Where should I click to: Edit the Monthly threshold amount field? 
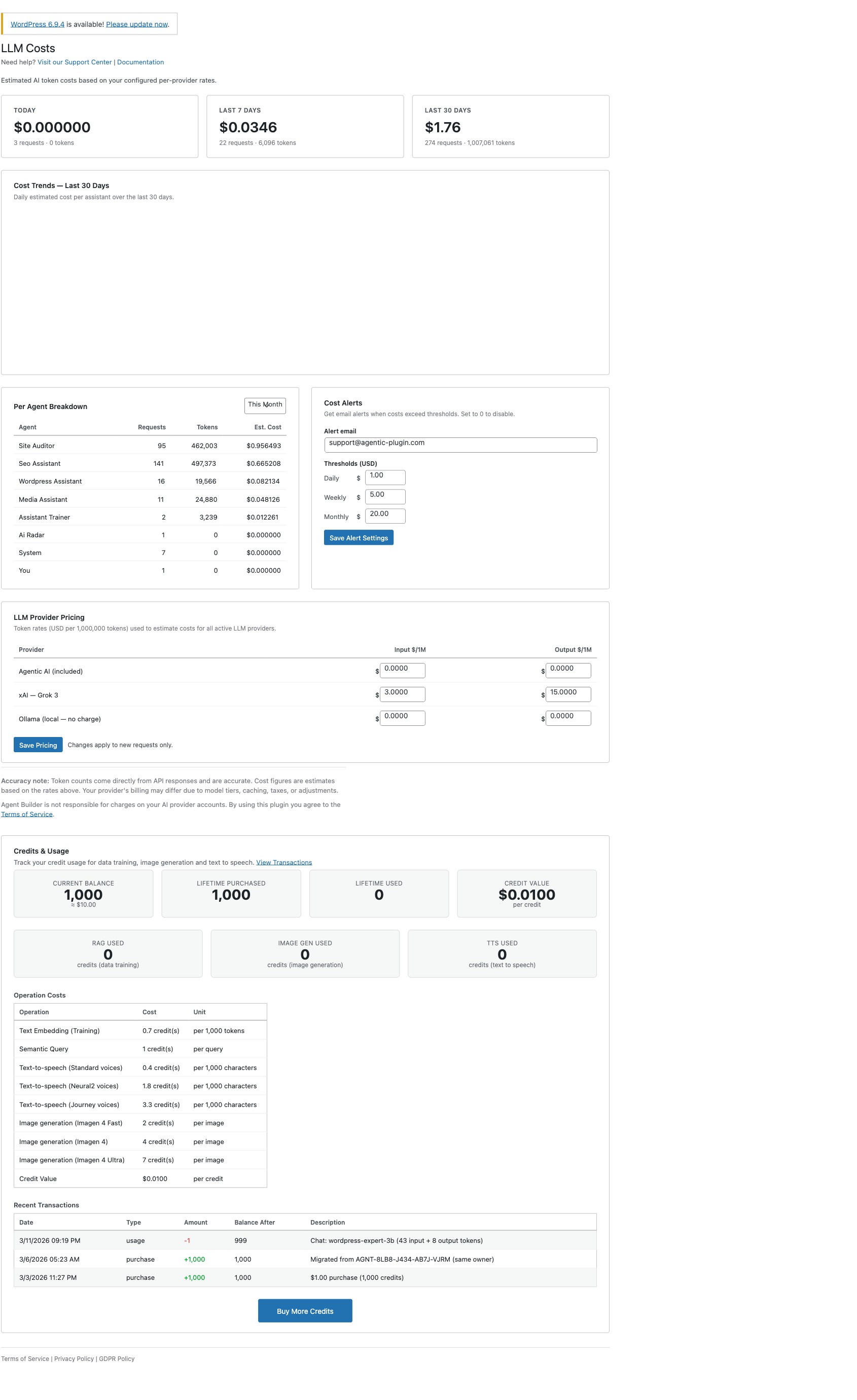point(385,515)
